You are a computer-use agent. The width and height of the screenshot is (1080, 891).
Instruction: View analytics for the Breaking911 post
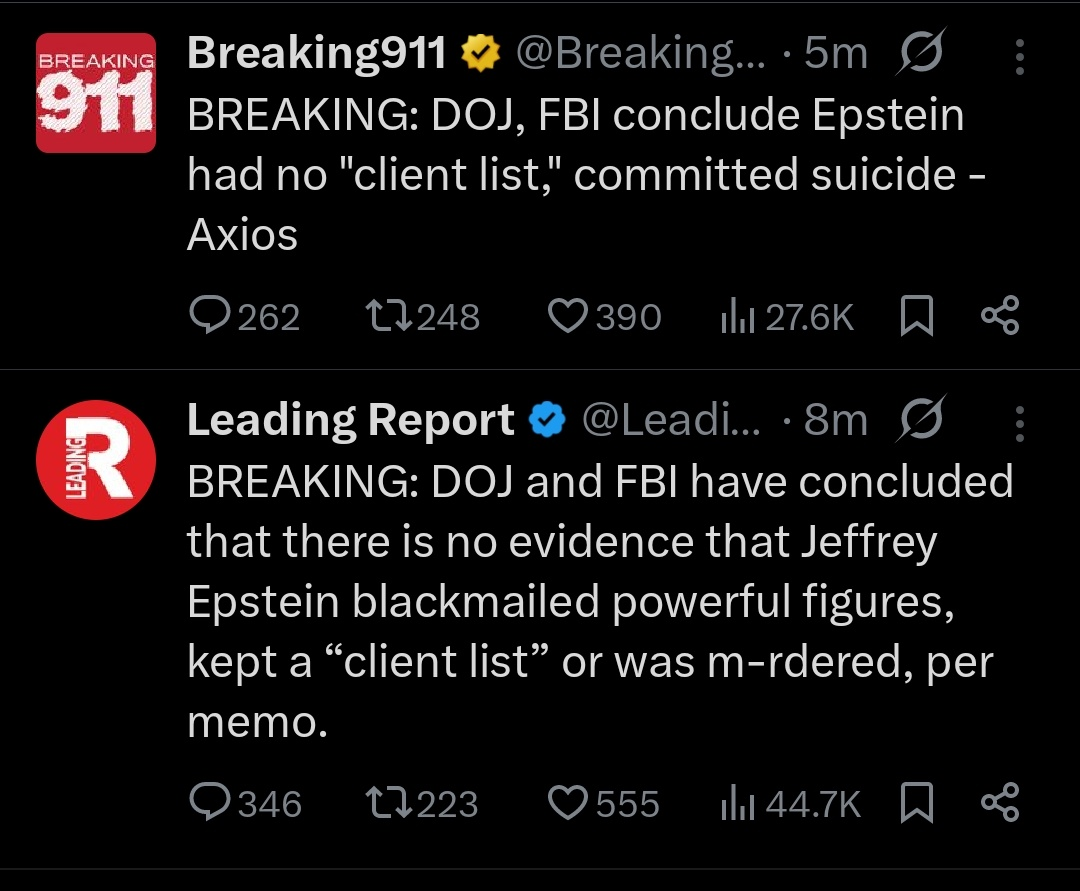coord(736,317)
